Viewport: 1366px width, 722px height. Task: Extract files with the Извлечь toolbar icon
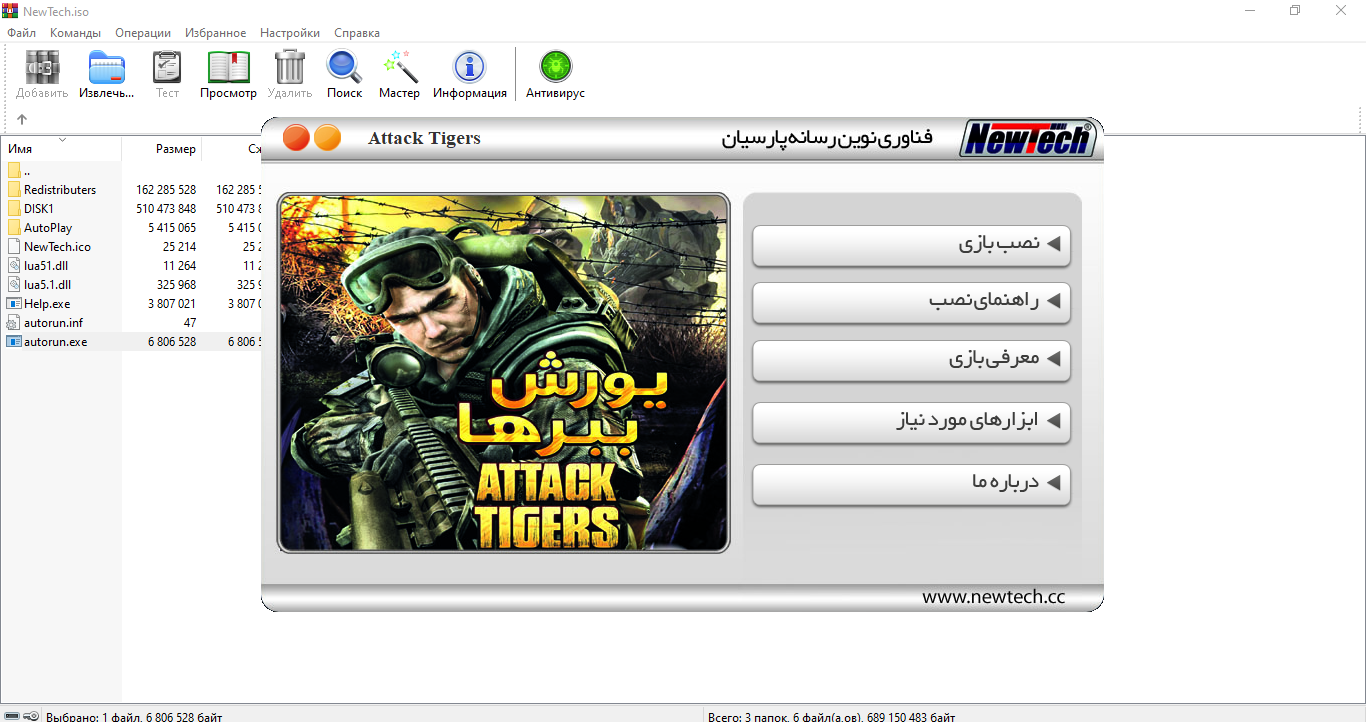(107, 68)
